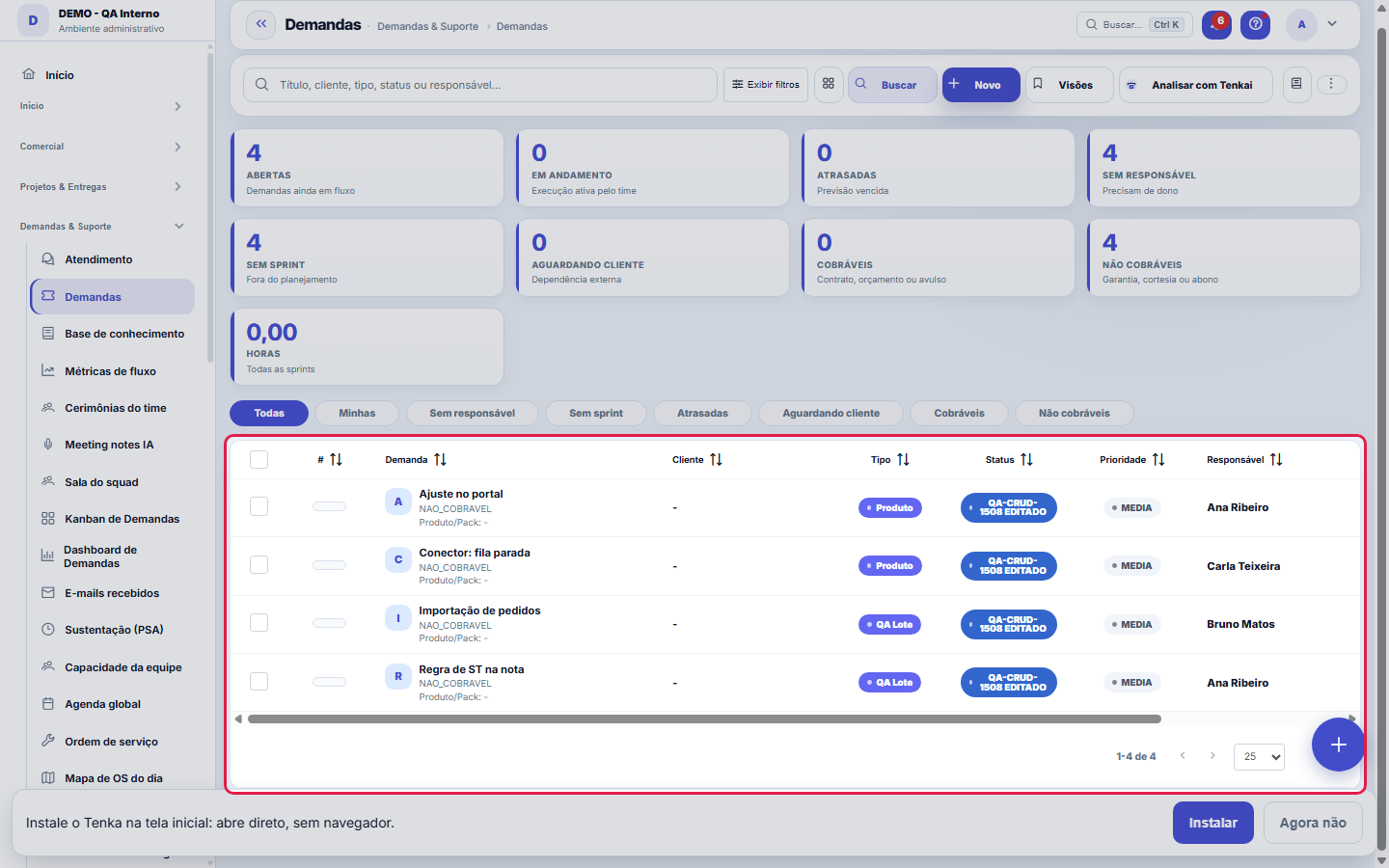Switch to grid view icon button
This screenshot has height=868, width=1389.
[x=829, y=84]
